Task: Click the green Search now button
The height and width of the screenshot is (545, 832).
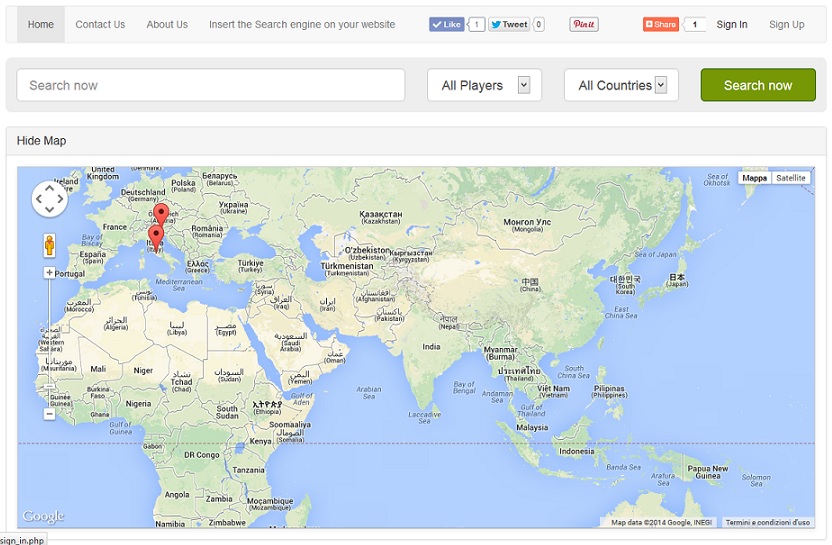Action: [758, 85]
